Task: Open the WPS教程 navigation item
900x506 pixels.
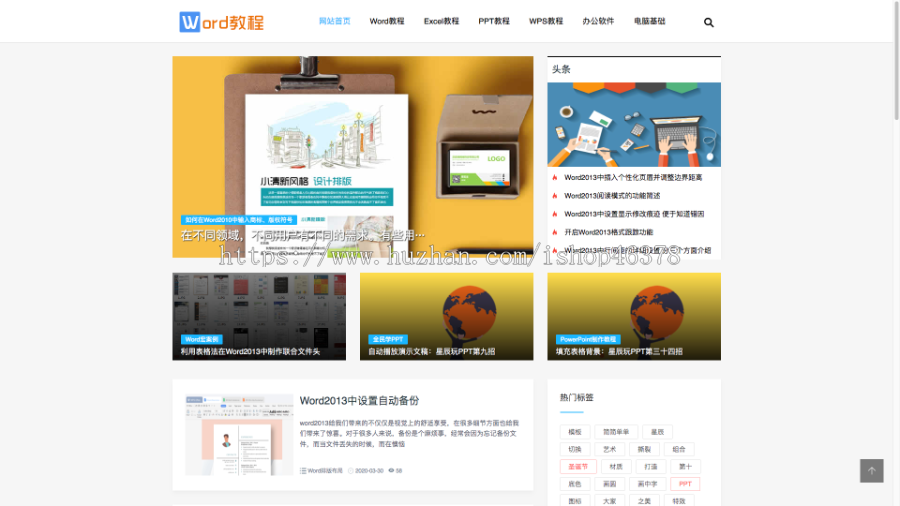Action: pyautogui.click(x=546, y=21)
